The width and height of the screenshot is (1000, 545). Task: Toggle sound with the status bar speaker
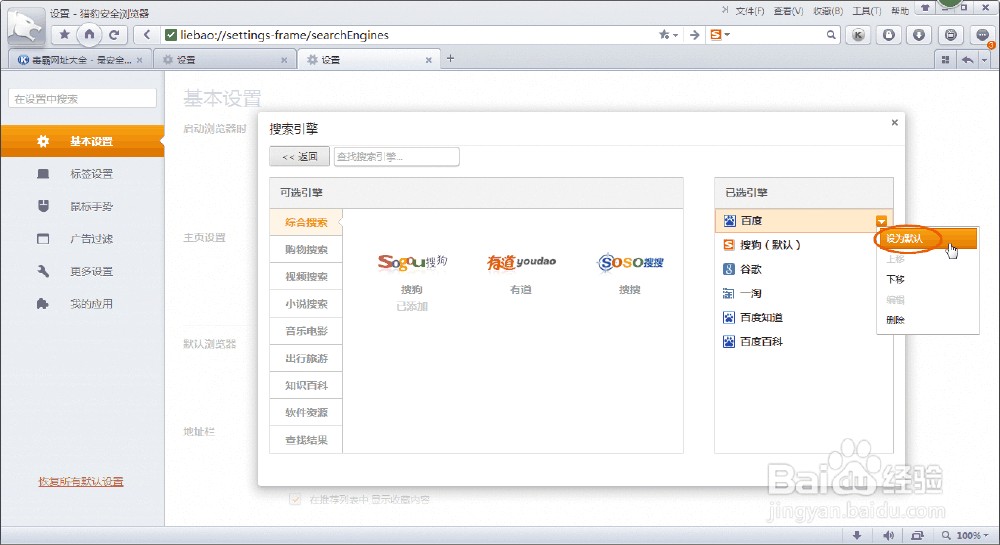(x=888, y=535)
